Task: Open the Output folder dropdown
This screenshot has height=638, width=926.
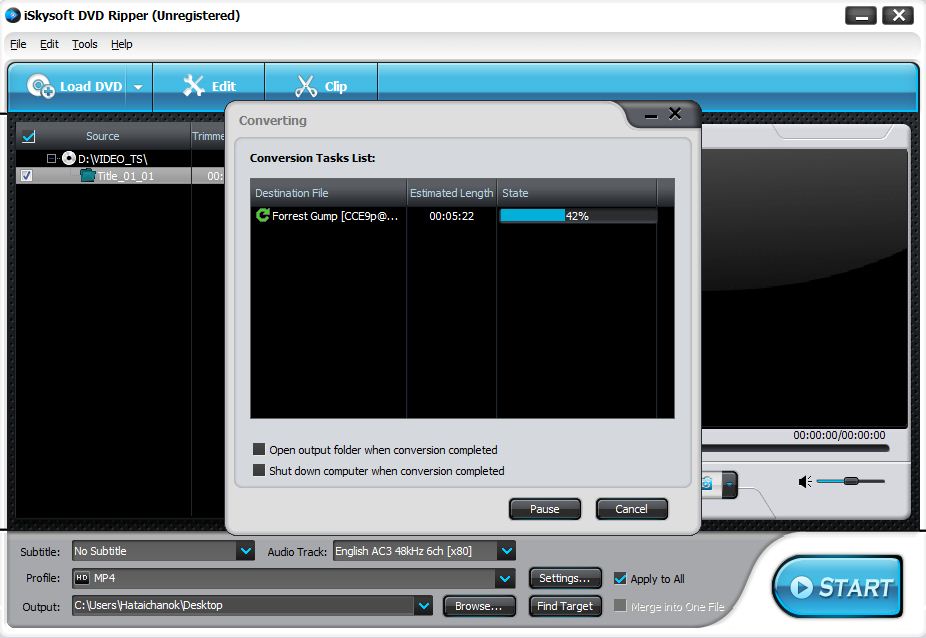Action: click(x=423, y=606)
